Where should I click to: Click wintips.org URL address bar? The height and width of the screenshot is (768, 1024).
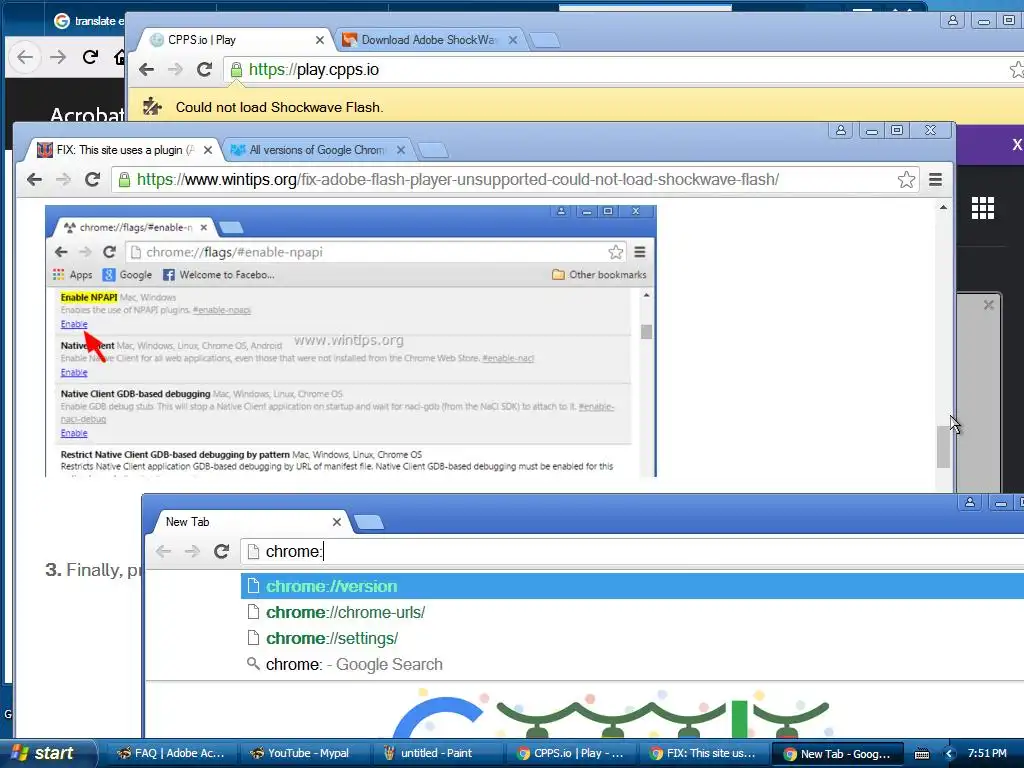pos(516,180)
